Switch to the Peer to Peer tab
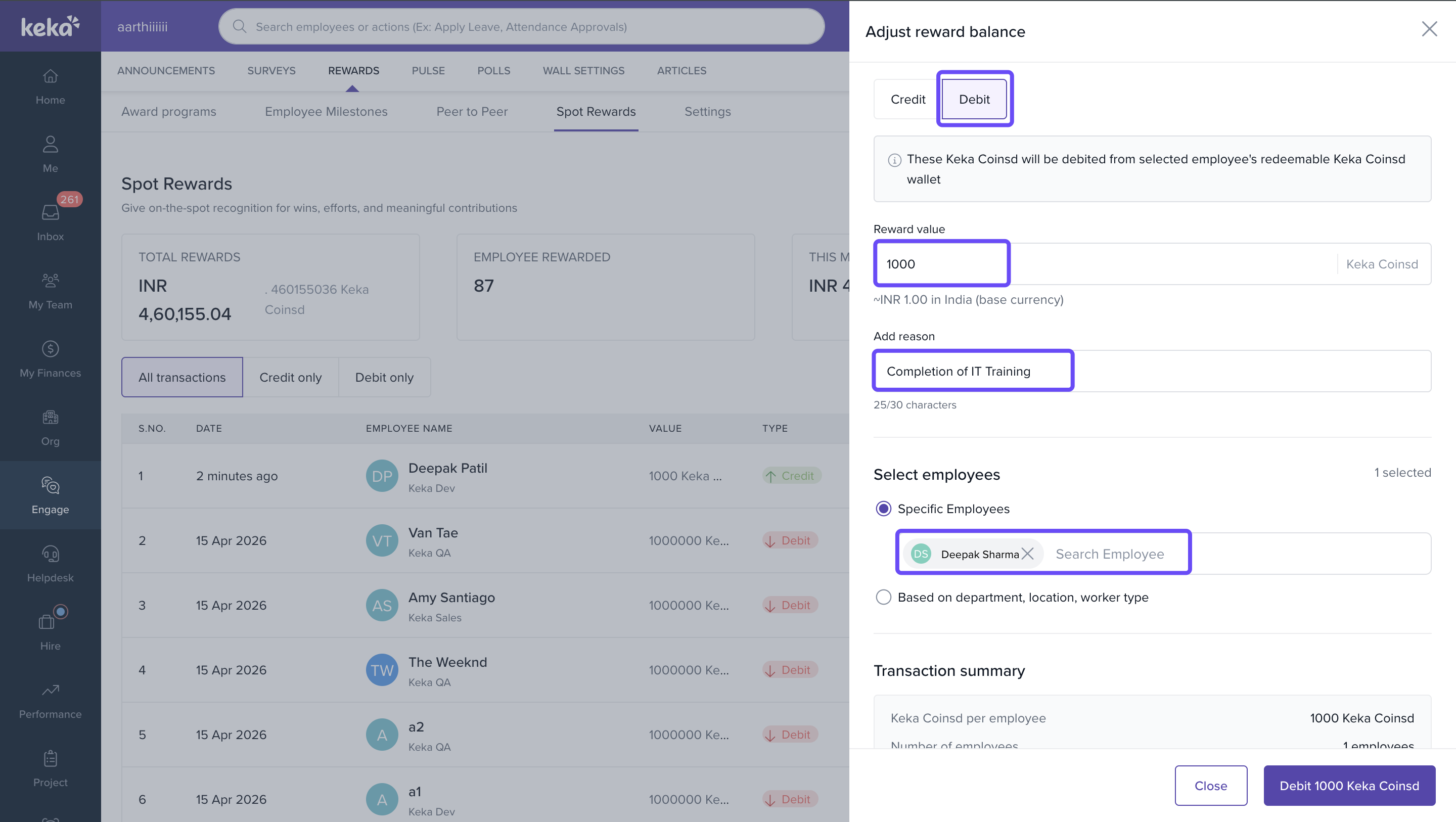 click(x=471, y=111)
